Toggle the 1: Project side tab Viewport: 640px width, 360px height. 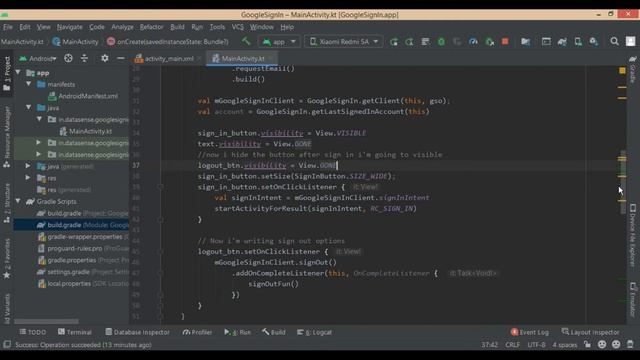(x=7, y=73)
